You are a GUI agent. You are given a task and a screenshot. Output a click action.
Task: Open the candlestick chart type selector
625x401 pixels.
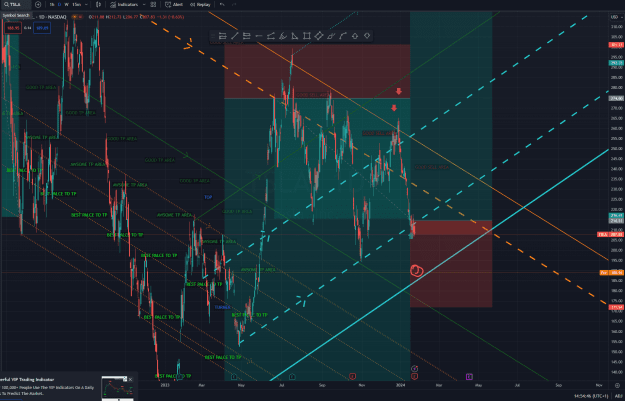[x=98, y=4]
